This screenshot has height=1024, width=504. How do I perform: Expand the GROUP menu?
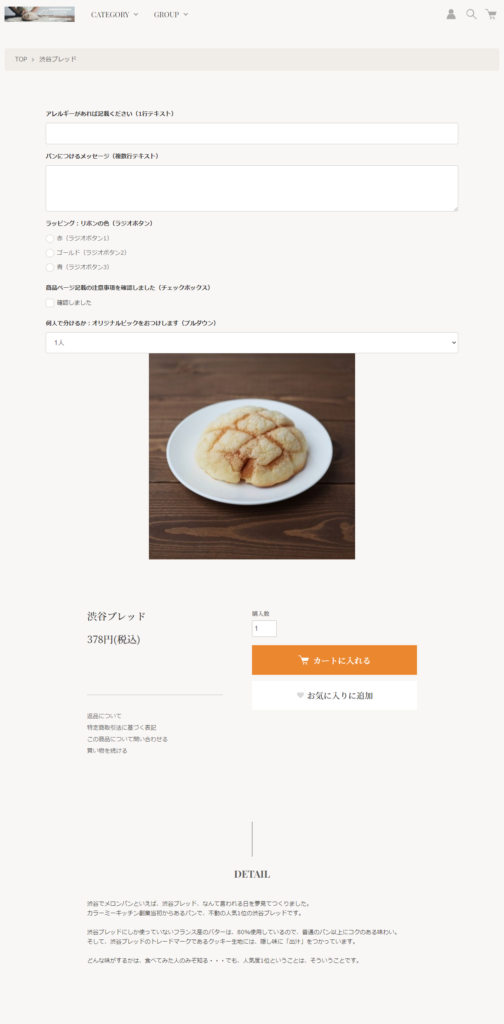171,14
